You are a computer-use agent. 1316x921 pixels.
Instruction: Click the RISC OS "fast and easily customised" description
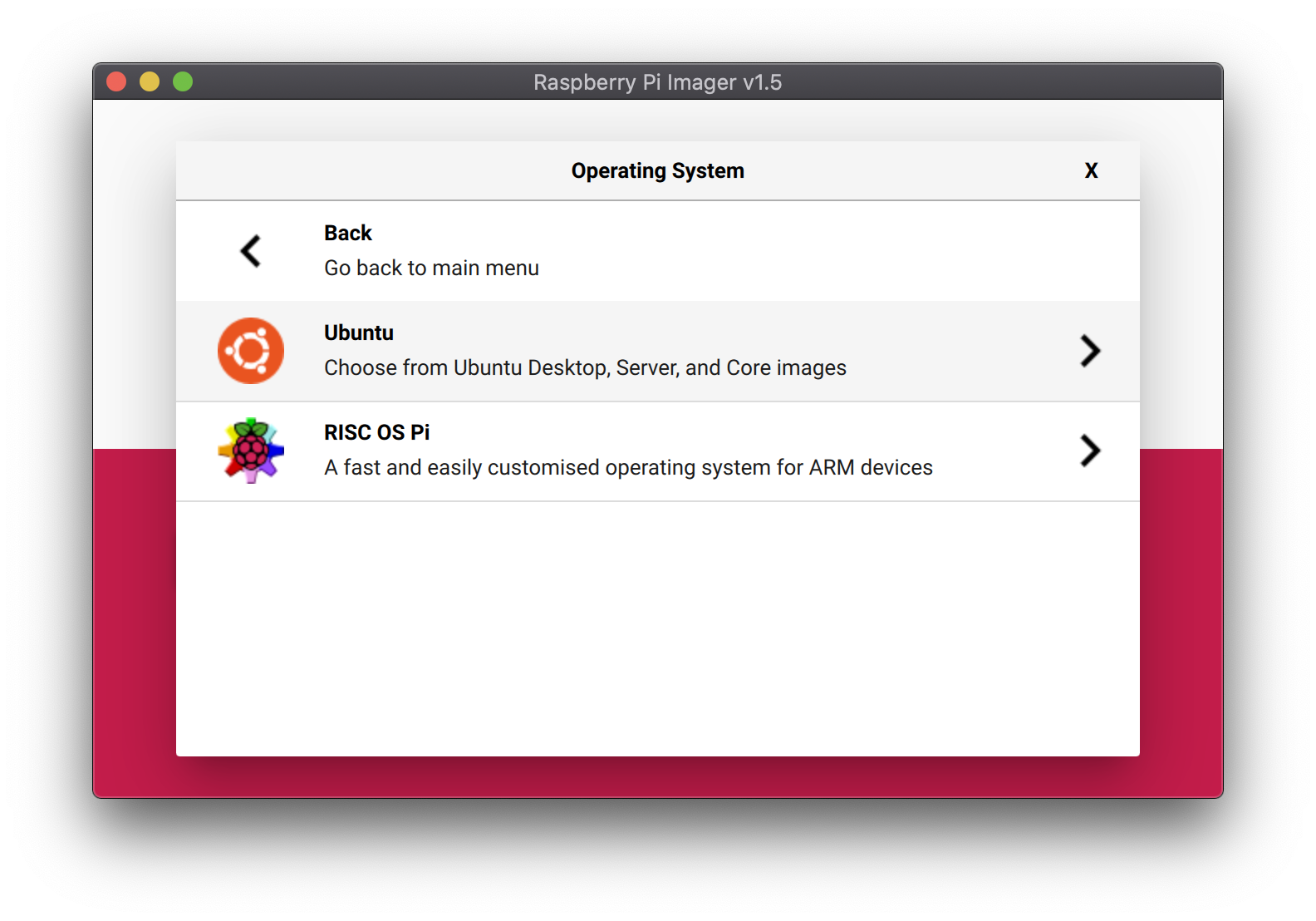pyautogui.click(x=628, y=467)
